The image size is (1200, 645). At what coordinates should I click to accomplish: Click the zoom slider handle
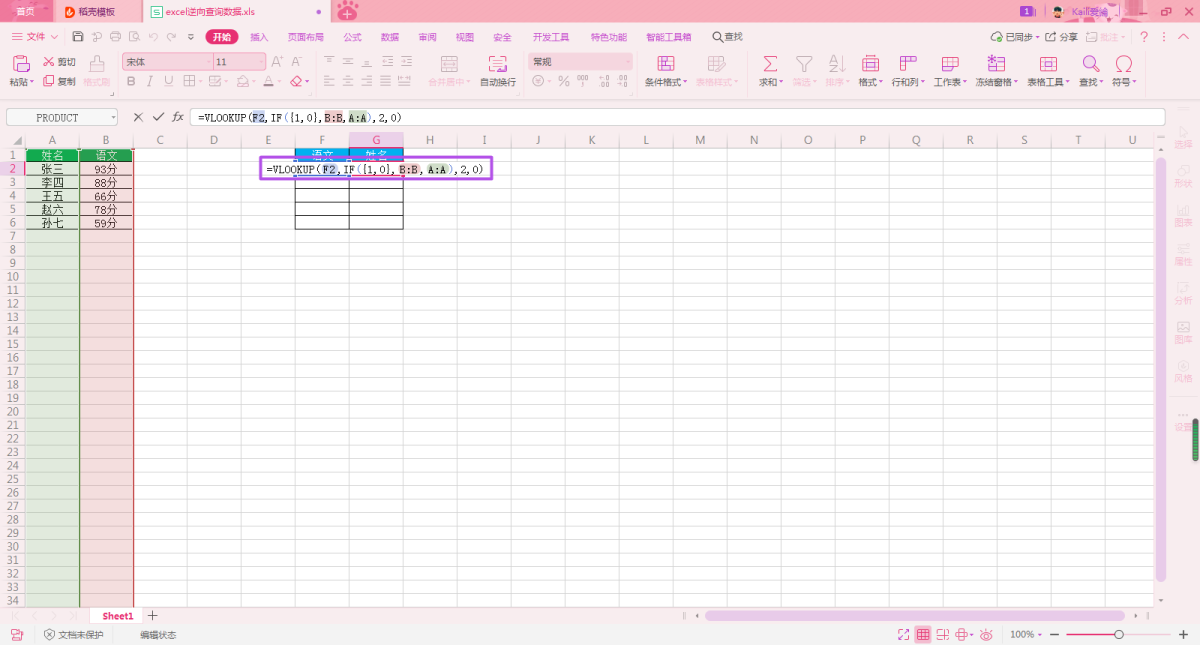(1118, 634)
